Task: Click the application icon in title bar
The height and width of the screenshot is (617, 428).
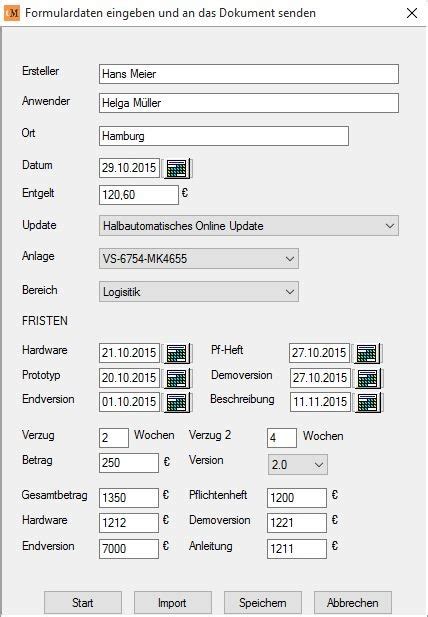Action: coord(11,13)
